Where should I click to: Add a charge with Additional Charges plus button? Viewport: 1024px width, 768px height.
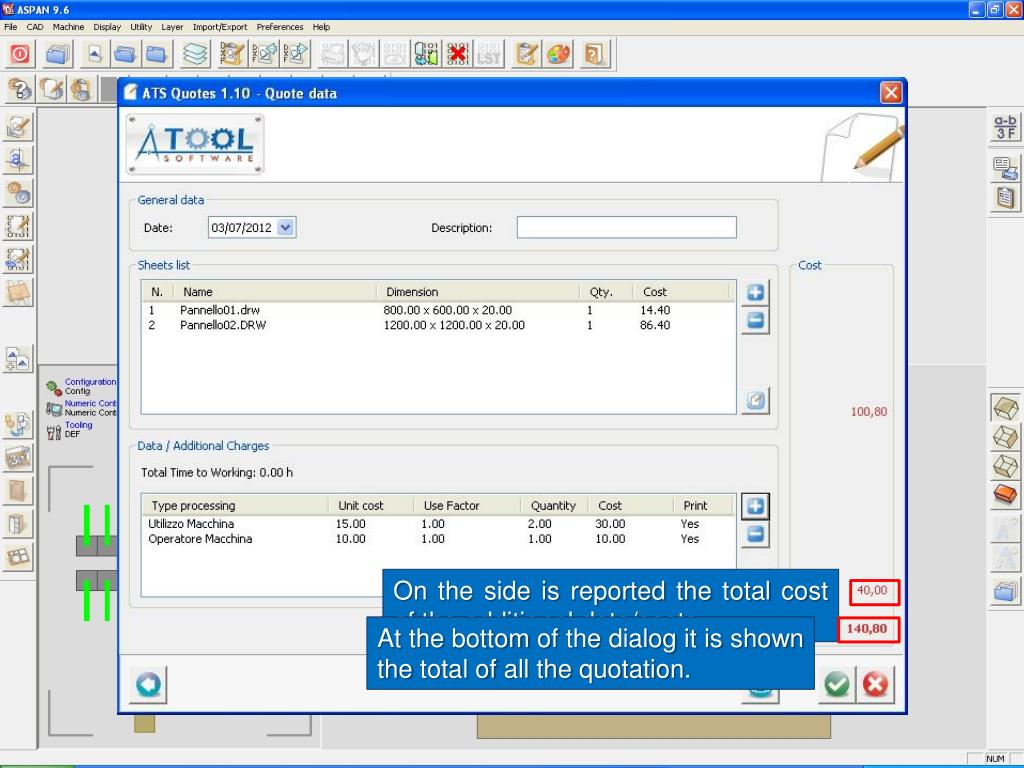(756, 506)
